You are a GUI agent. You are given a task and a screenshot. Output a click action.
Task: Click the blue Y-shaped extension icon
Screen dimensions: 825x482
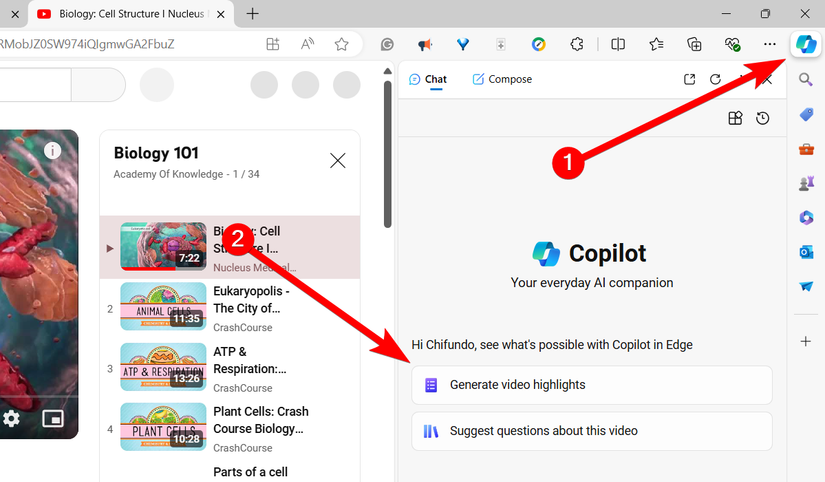463,44
